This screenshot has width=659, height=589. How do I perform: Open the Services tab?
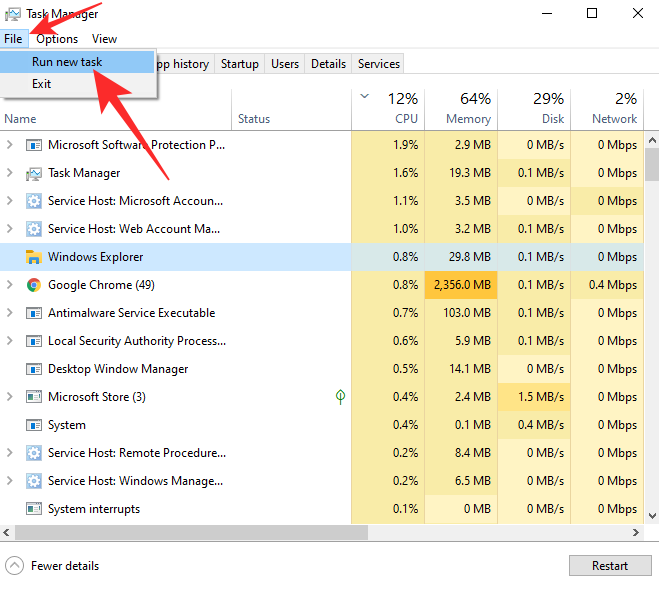379,64
